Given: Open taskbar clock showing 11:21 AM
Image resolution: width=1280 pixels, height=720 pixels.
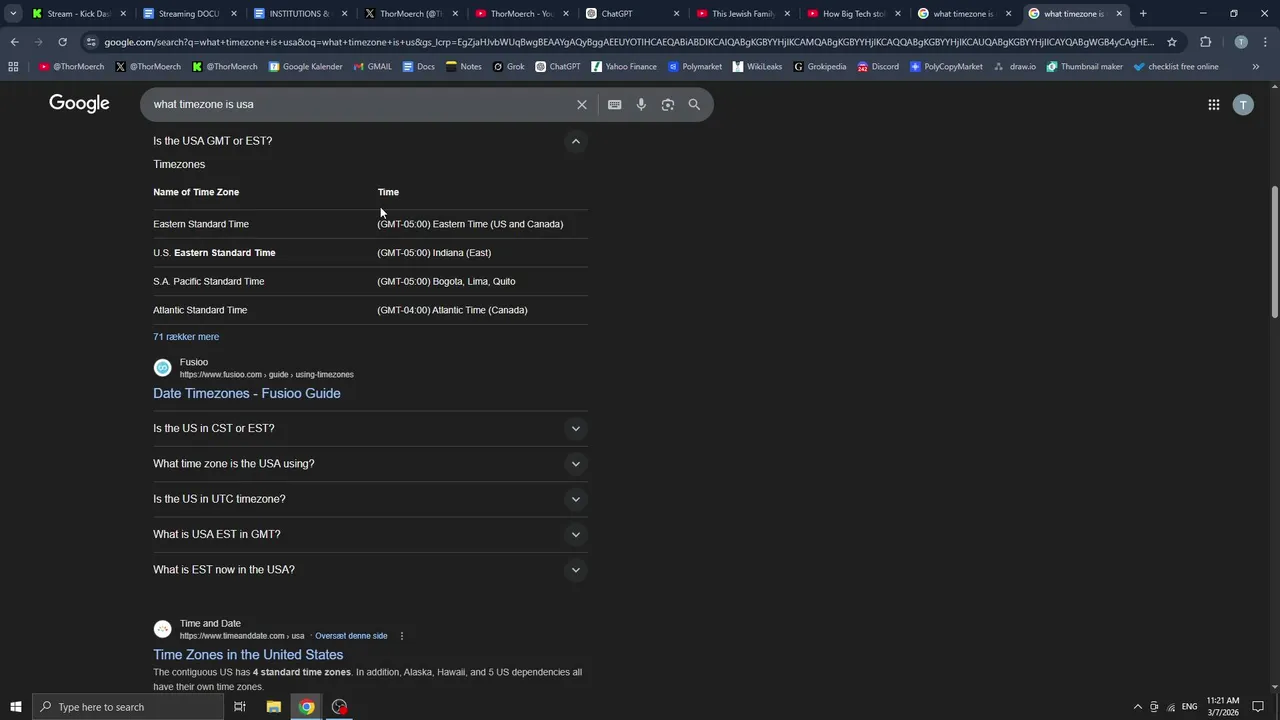Looking at the screenshot, I should [x=1223, y=707].
